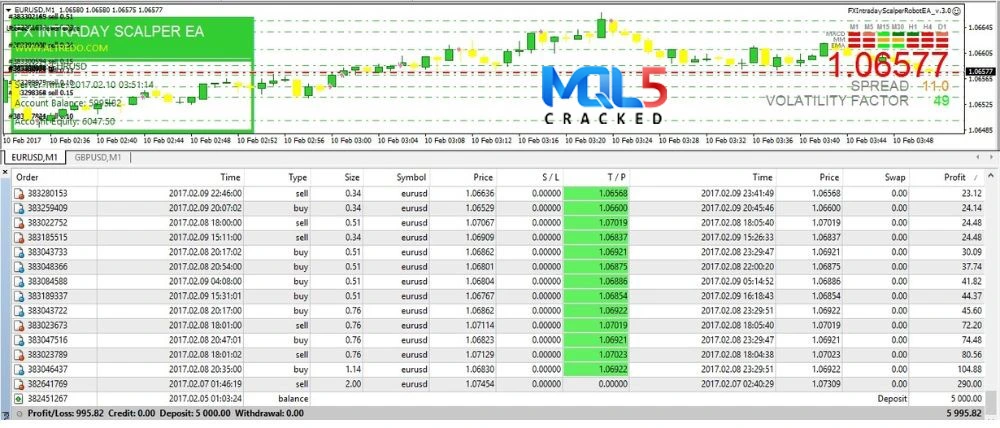Image resolution: width=1000 pixels, height=428 pixels.
Task: Click the profit value 290.00
Action: pos(969,384)
